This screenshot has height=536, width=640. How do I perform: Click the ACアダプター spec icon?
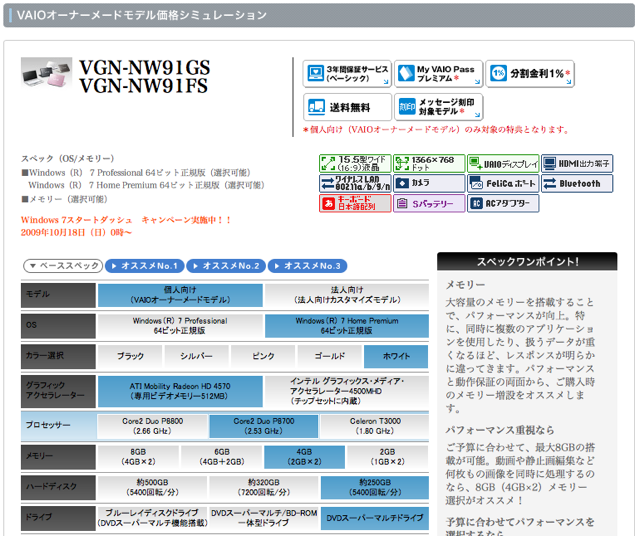(x=503, y=203)
